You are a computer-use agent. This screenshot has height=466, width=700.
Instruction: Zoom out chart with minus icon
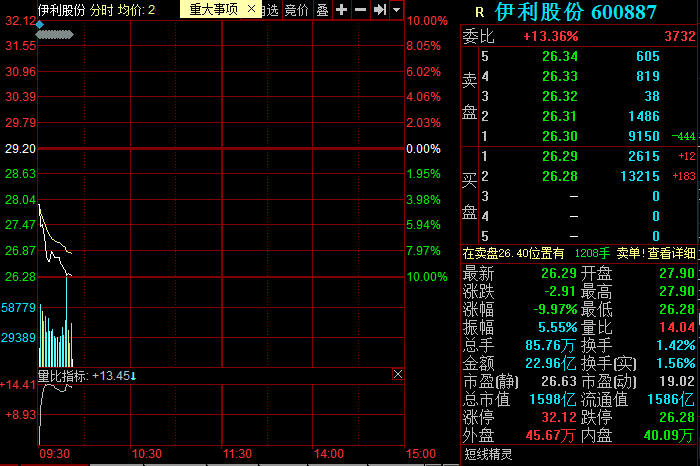pyautogui.click(x=360, y=10)
